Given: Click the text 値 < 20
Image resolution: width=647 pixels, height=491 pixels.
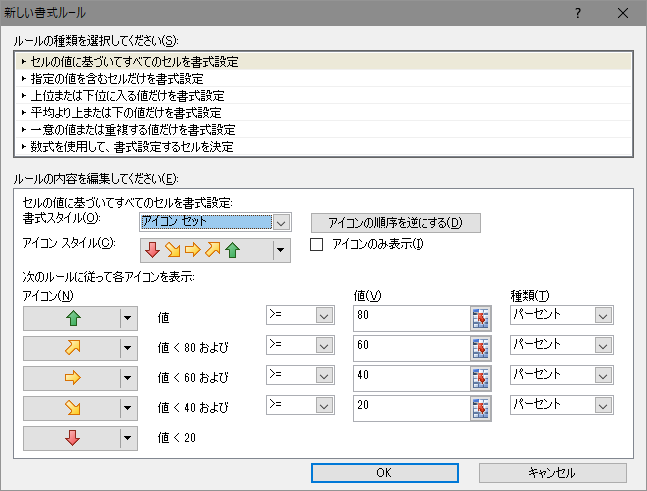Looking at the screenshot, I should click(177, 438).
